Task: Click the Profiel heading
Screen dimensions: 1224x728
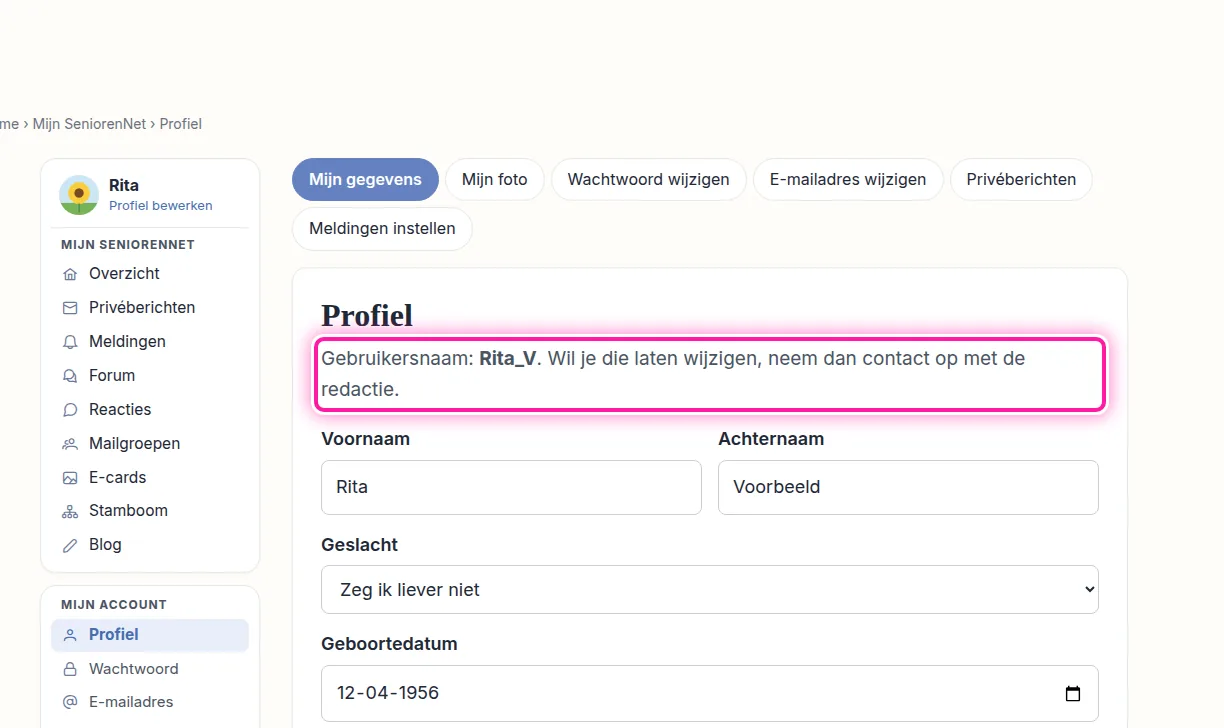Action: [367, 316]
